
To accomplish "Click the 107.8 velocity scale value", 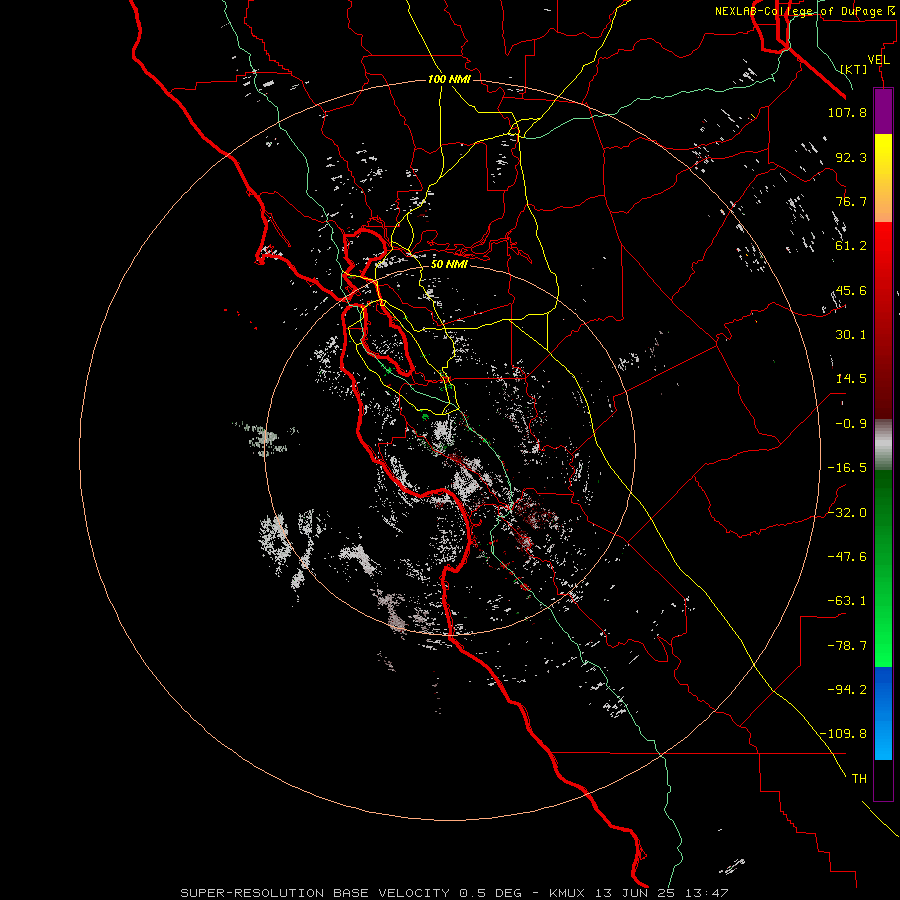I will coord(847,112).
